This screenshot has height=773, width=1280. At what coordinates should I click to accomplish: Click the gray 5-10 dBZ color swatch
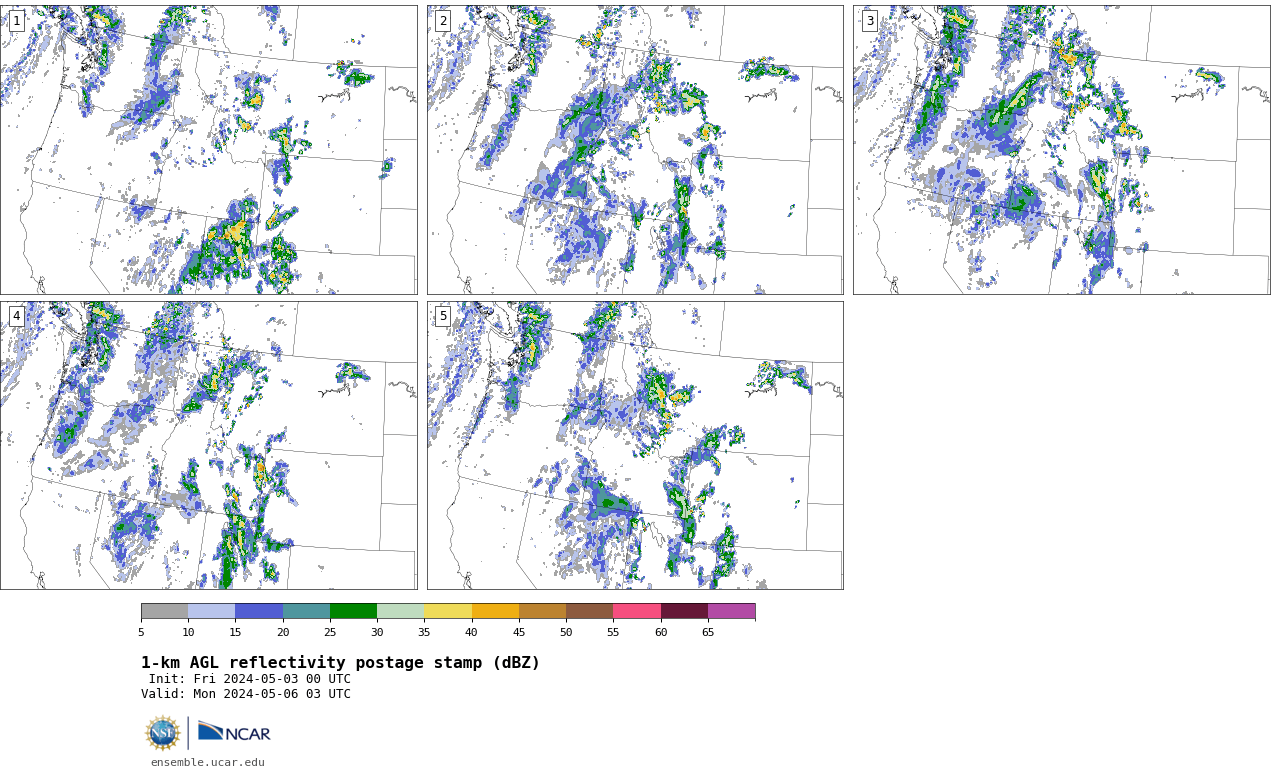164,611
